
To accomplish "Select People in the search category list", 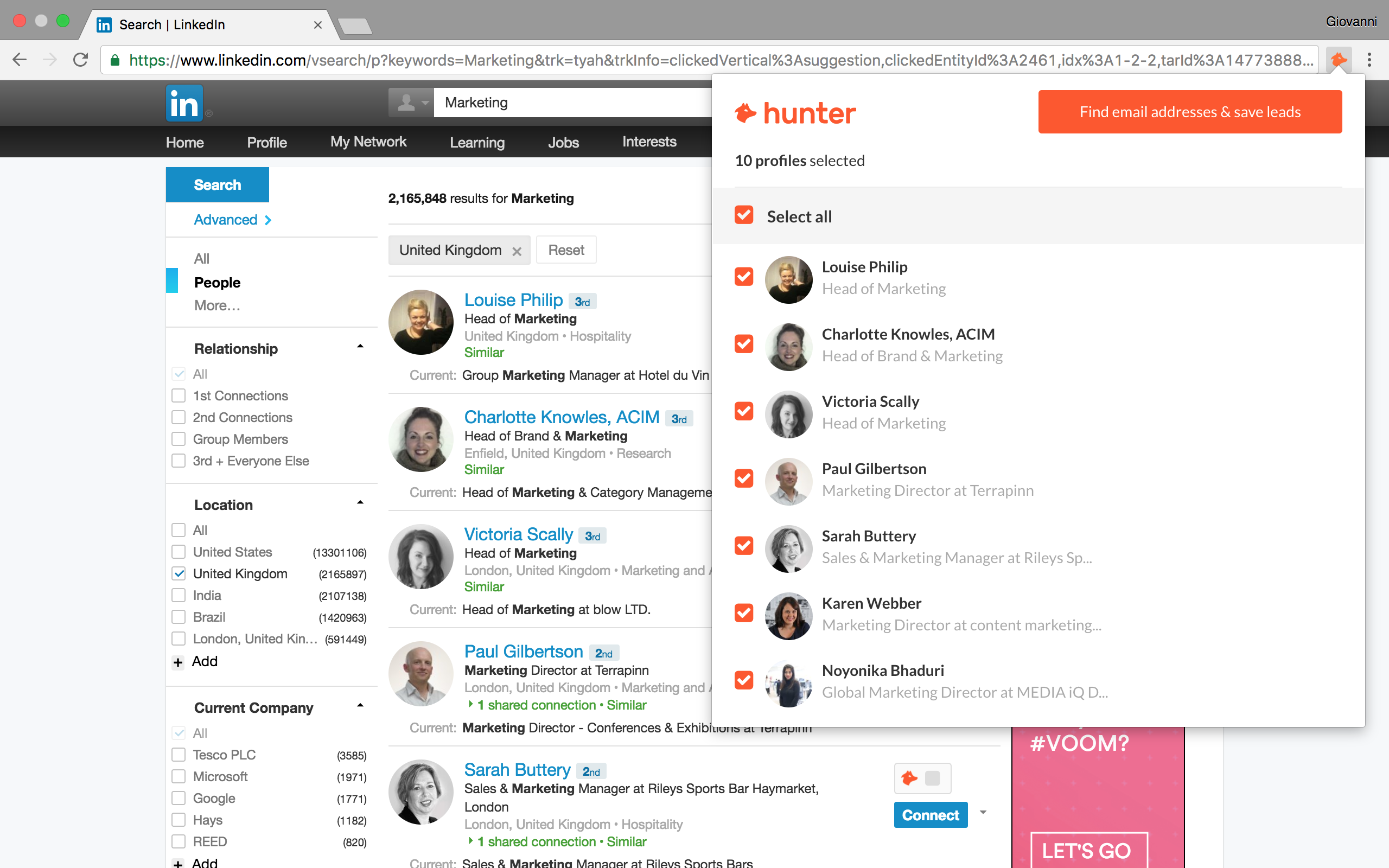I will [217, 283].
